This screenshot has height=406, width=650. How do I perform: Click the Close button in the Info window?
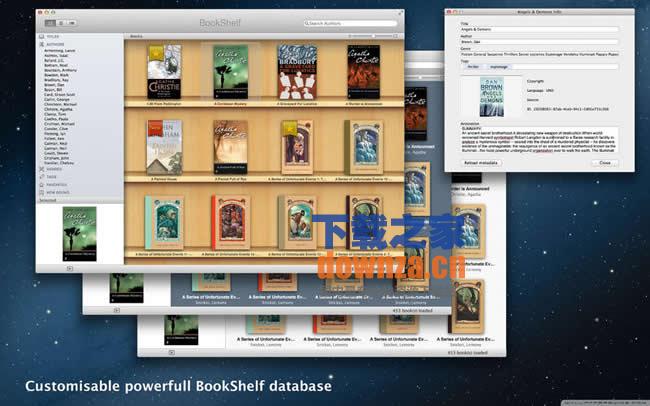(605, 163)
